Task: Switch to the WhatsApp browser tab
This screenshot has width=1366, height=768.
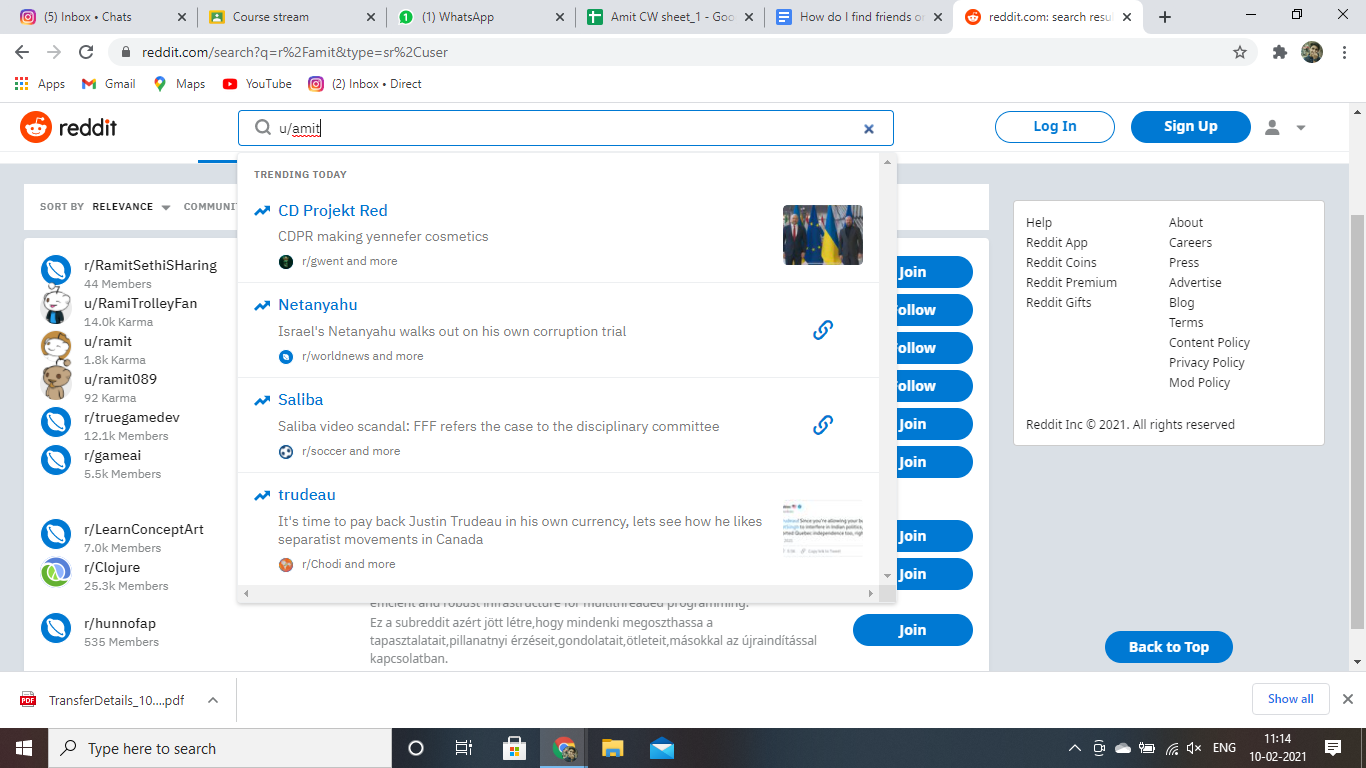Action: pyautogui.click(x=480, y=17)
